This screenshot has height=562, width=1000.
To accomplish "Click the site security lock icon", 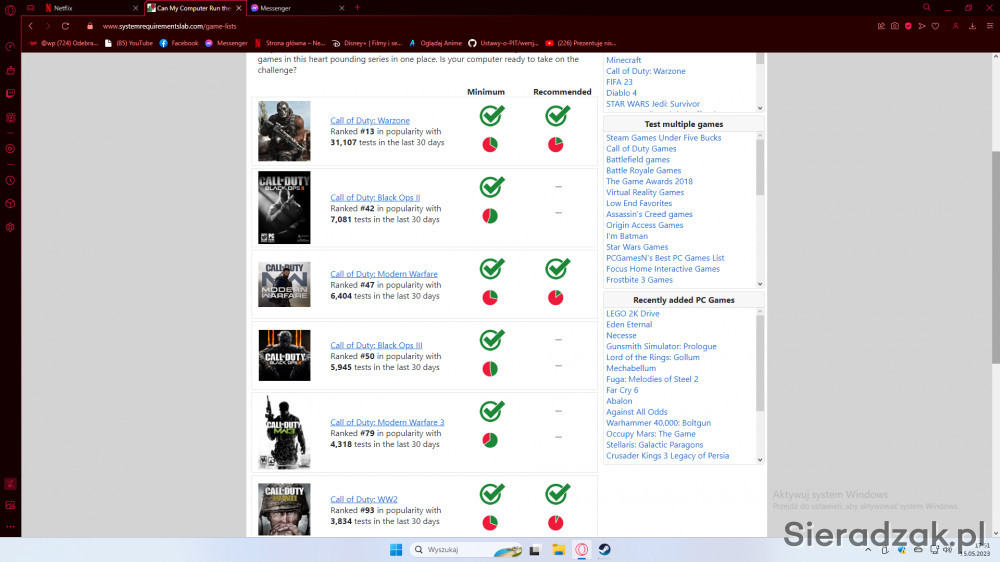I will pyautogui.click(x=90, y=26).
